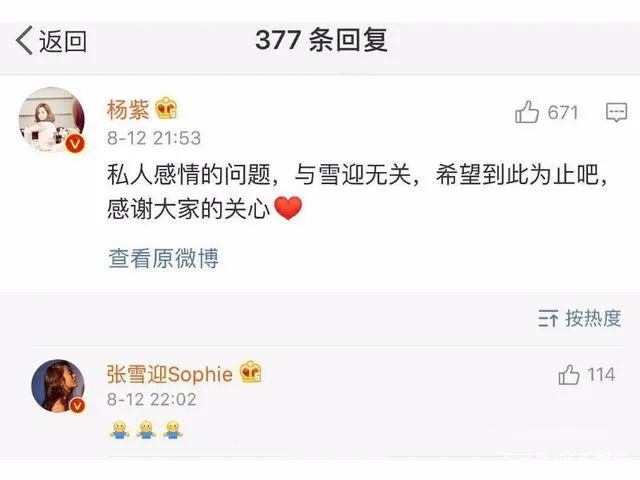Tap verified V badge on 杨紫's avatar

click(75, 144)
